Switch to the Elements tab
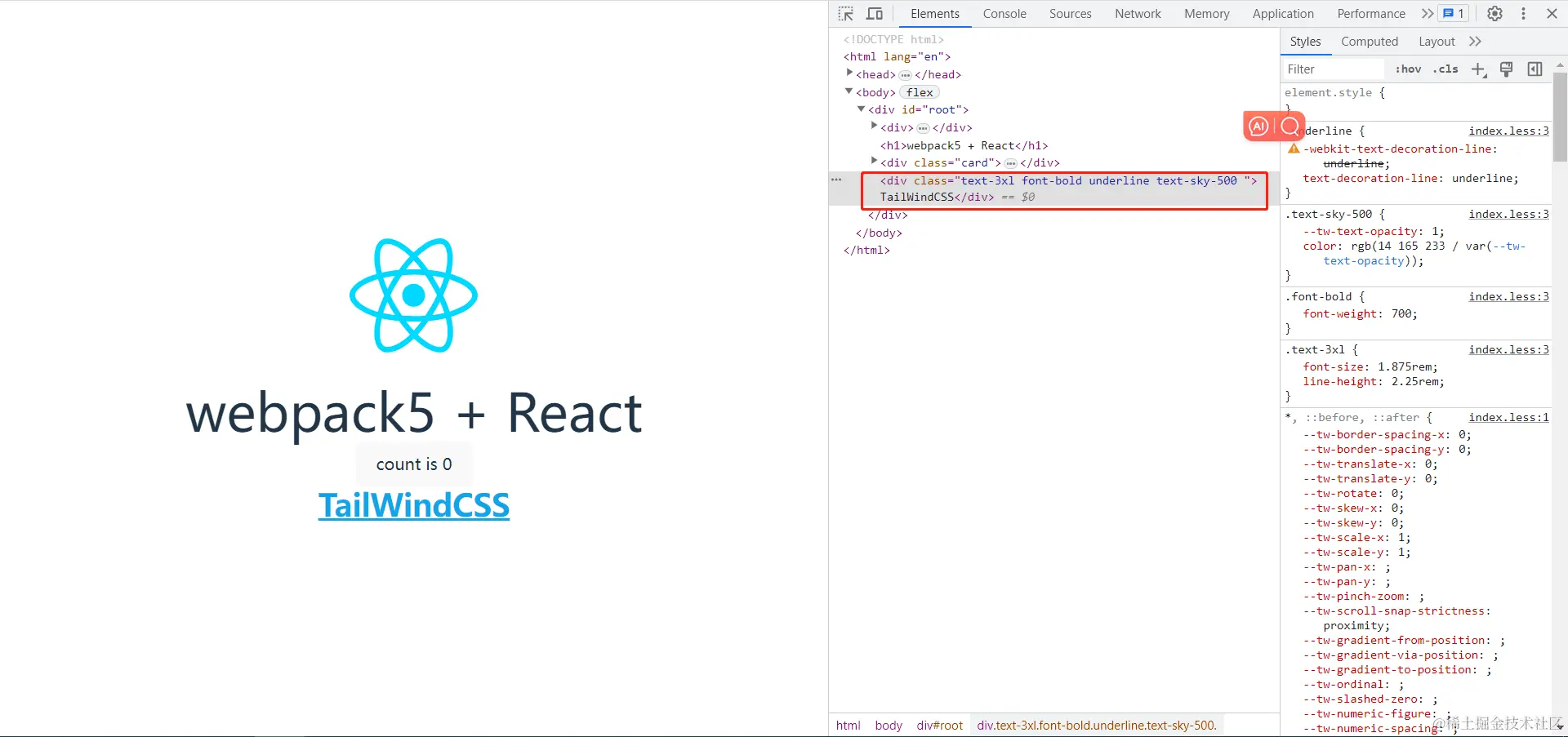Viewport: 1568px width, 737px height. tap(935, 14)
